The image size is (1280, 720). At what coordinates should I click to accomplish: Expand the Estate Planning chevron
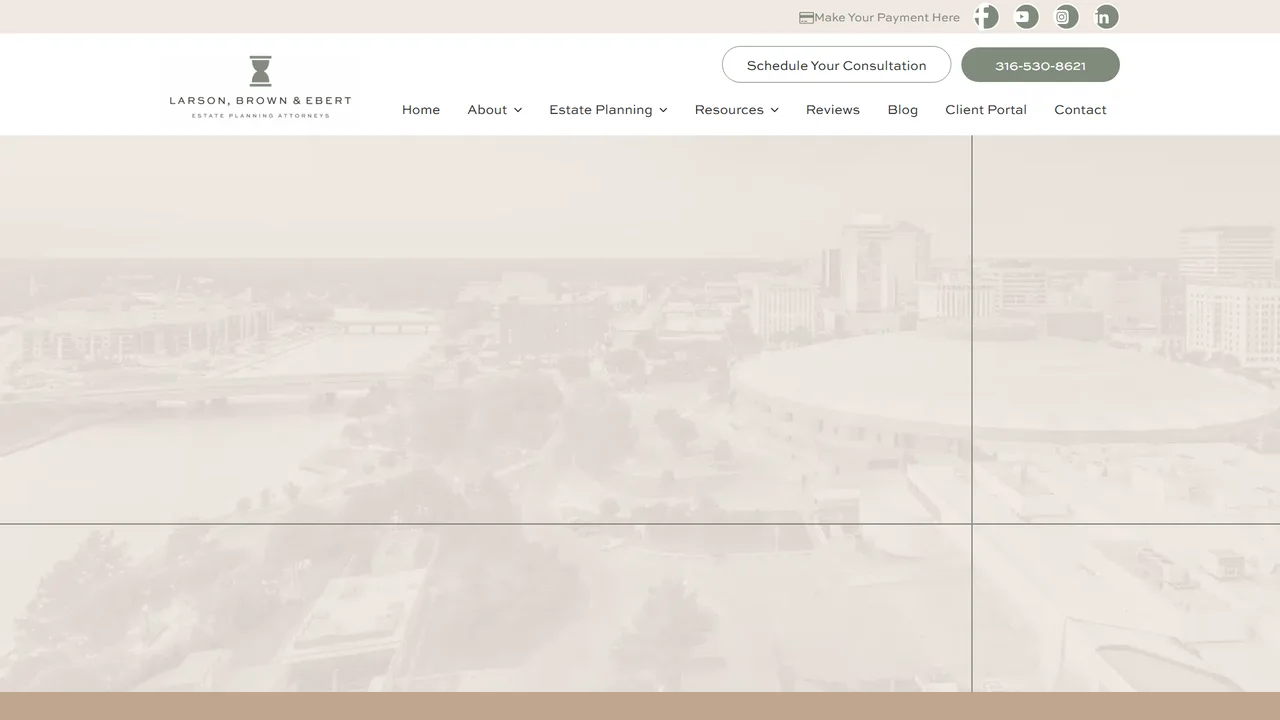663,110
